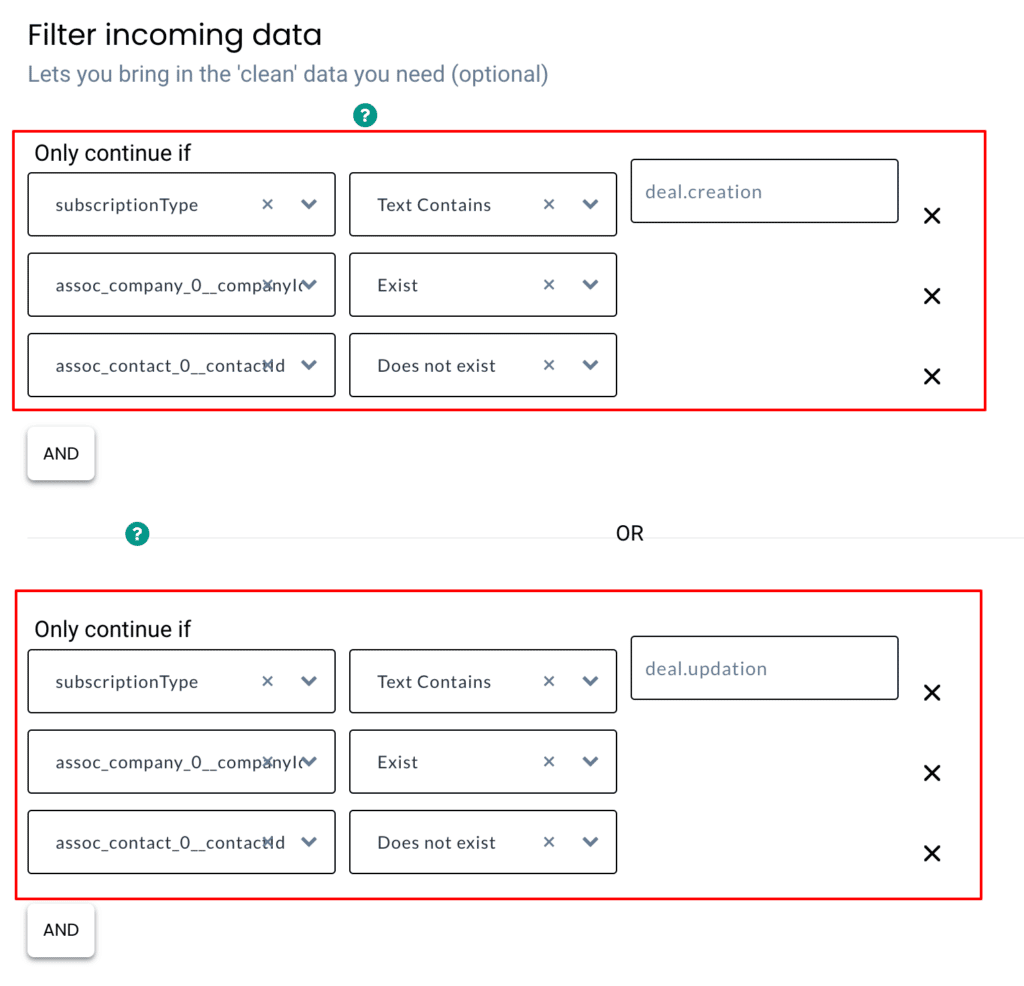Open help icon beside the OR divider
1024x986 pixels.
(x=137, y=534)
